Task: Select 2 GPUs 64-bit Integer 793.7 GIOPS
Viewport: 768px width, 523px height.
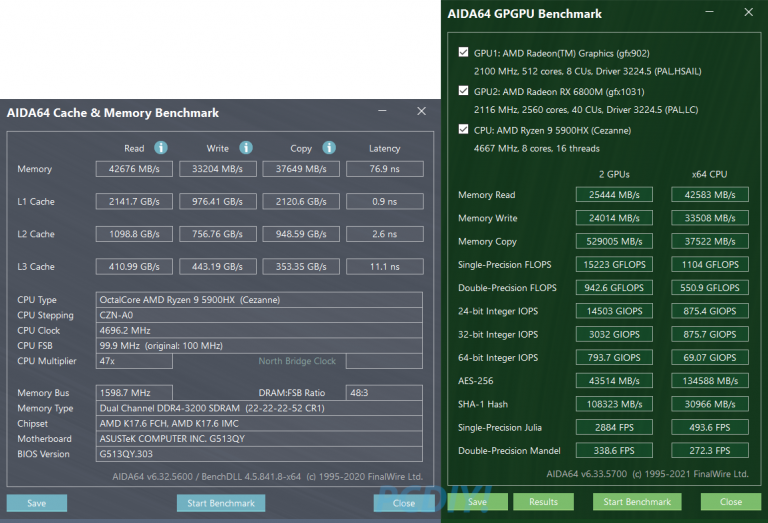Action: tap(614, 357)
